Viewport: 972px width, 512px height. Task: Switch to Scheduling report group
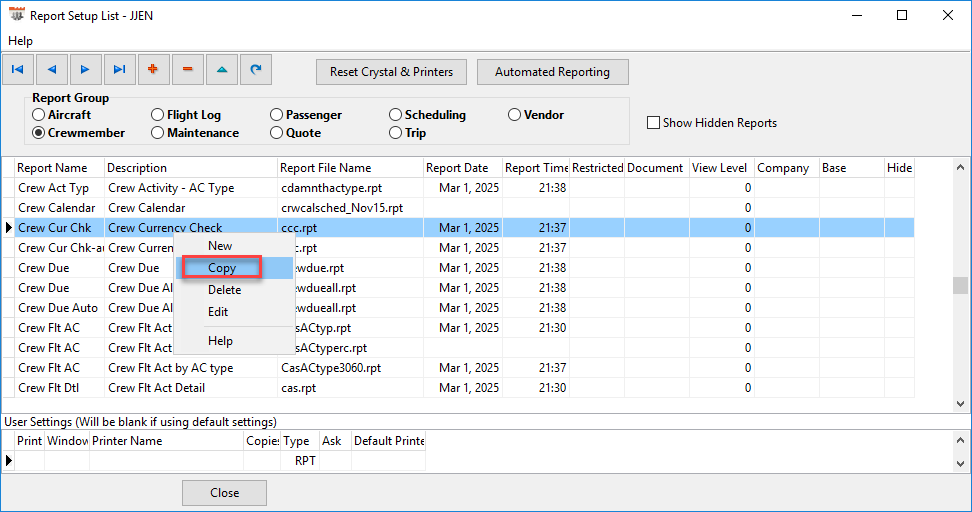coord(427,115)
